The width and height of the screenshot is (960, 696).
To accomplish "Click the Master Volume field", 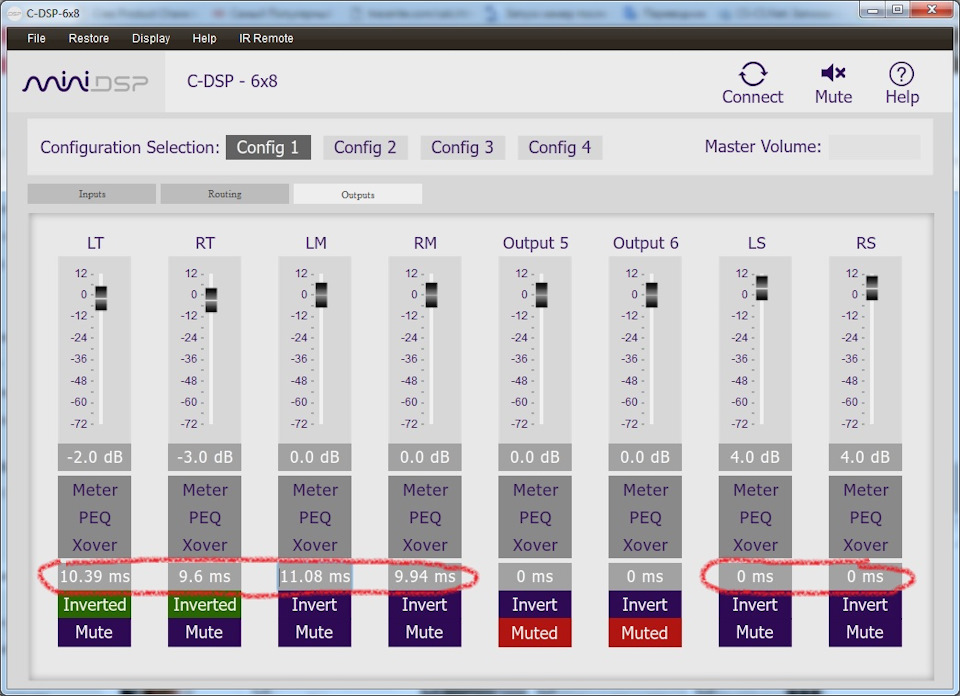I will (874, 147).
